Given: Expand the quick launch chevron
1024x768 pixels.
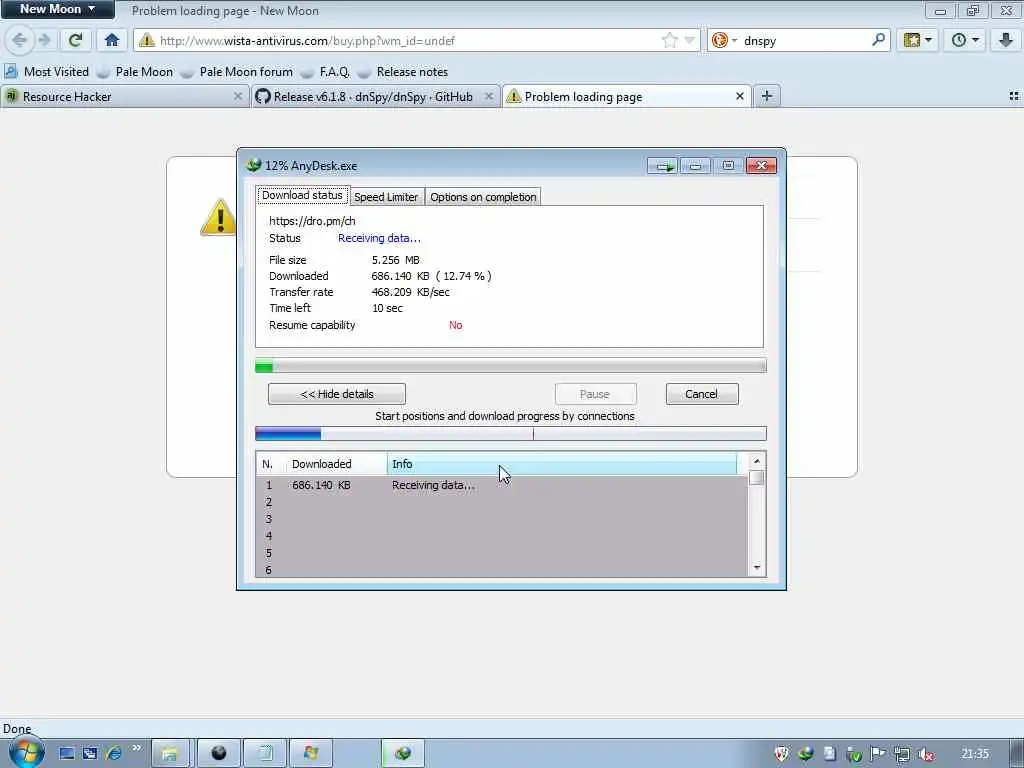Looking at the screenshot, I should click(136, 748).
